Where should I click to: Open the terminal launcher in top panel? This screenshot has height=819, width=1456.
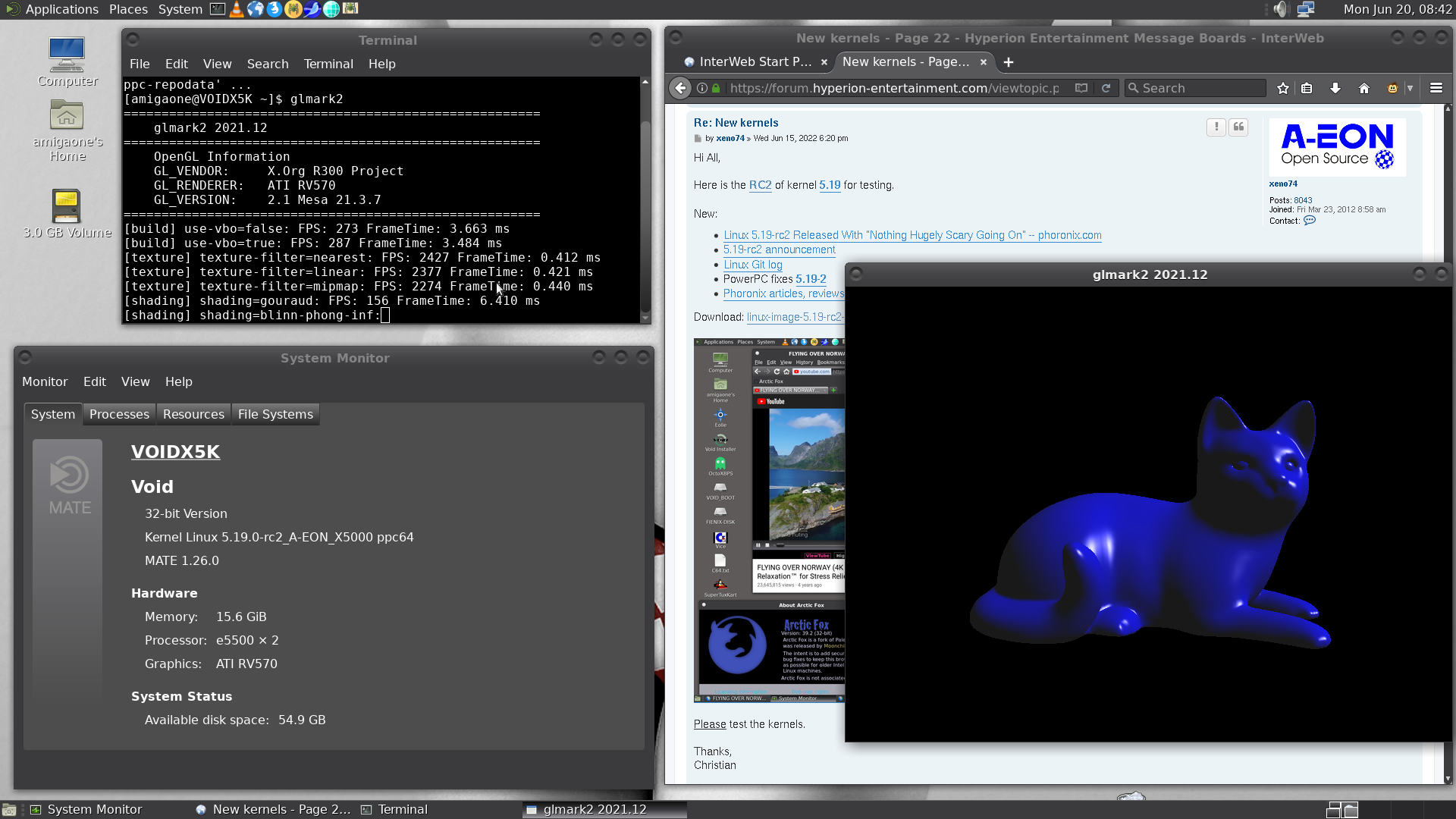tap(218, 9)
